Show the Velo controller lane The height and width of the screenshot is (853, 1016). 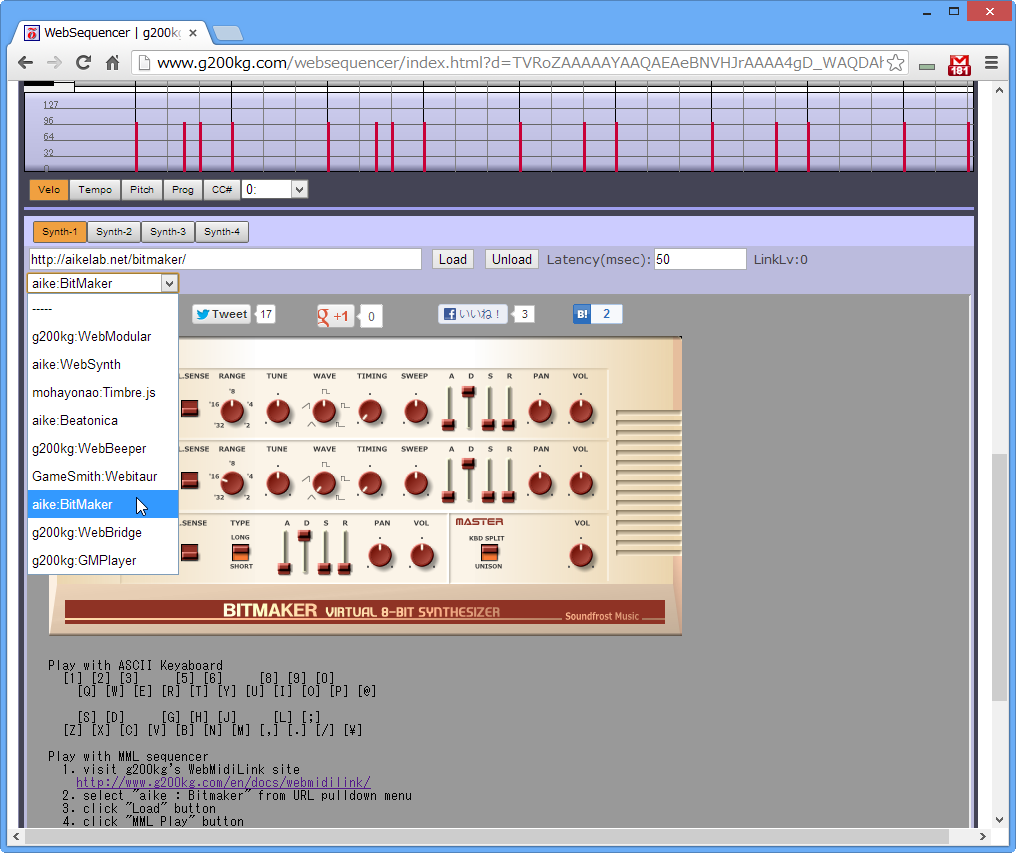click(49, 189)
